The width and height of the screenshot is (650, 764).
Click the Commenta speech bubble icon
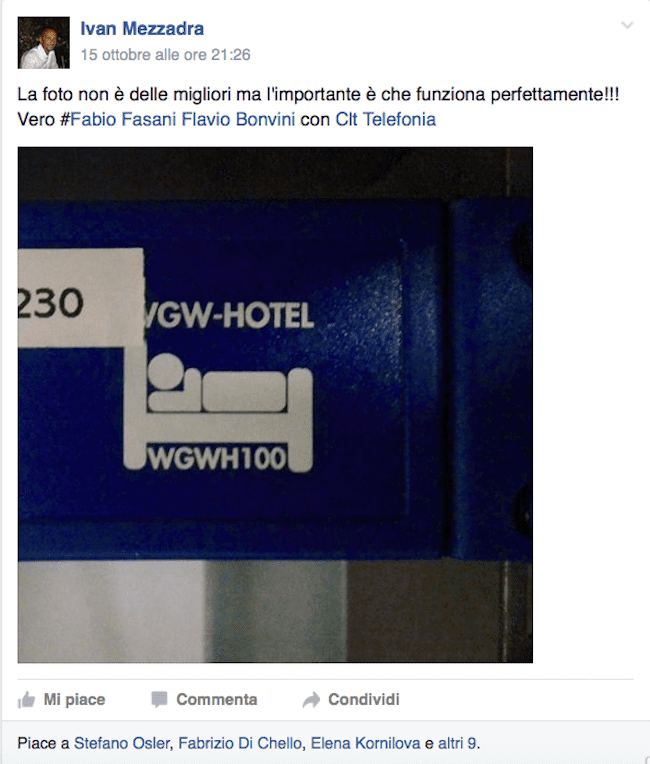[159, 700]
